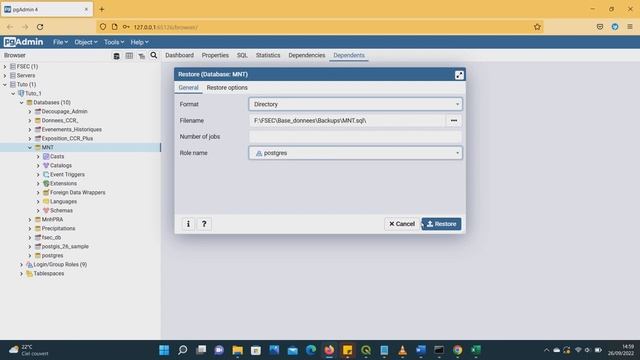
Task: Expand the Schemas node under MNT
Action: [38, 211]
